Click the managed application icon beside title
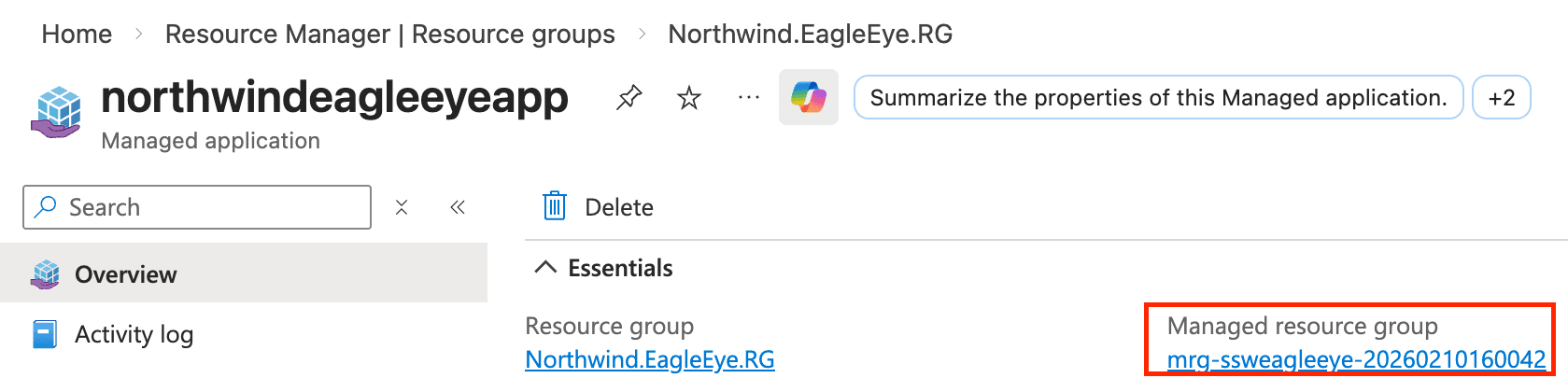The width and height of the screenshot is (1568, 378). point(56,112)
